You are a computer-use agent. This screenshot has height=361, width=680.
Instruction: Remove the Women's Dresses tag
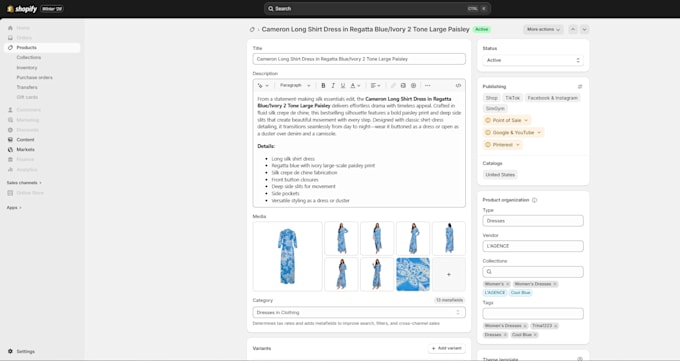(525, 325)
